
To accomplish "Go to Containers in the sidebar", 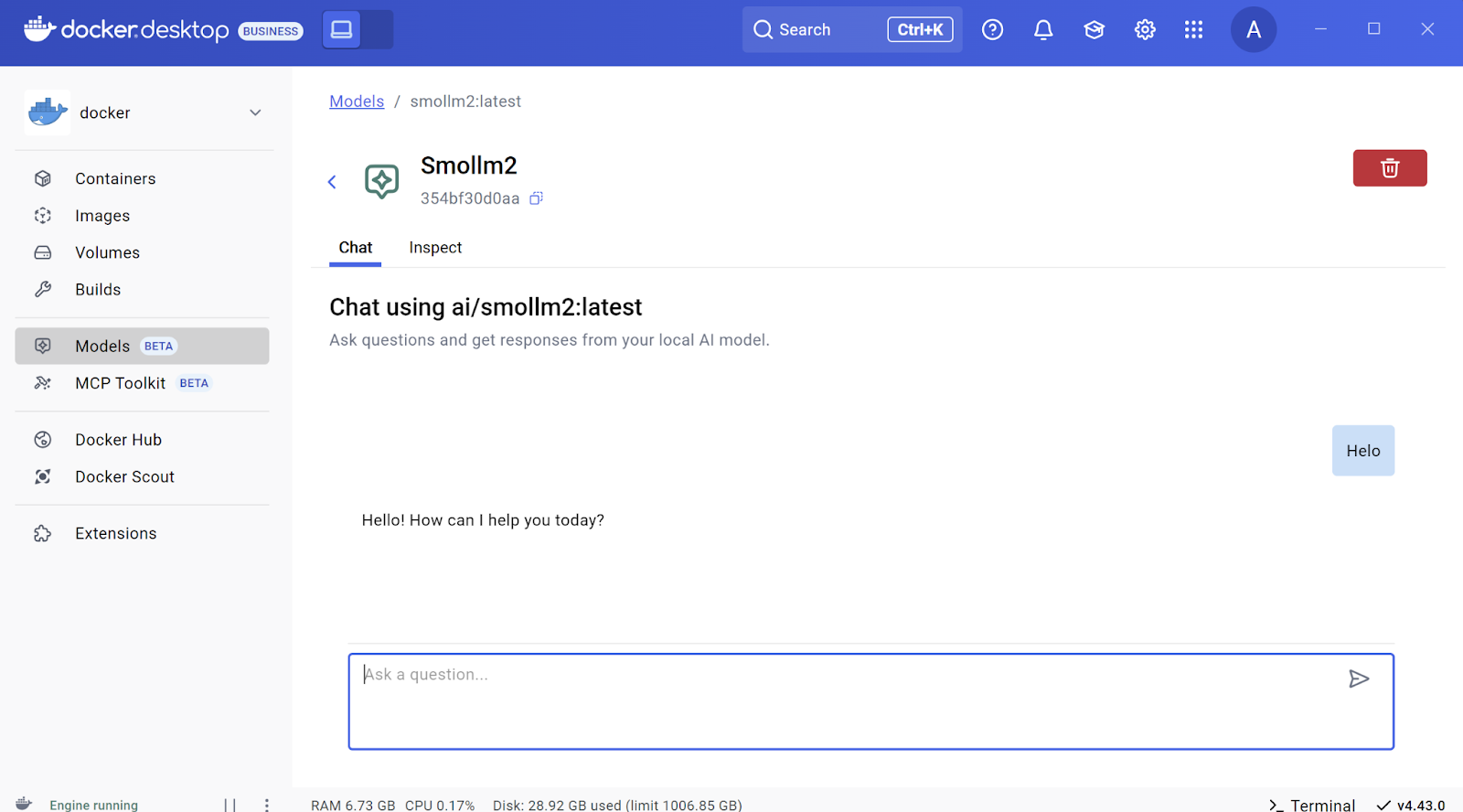I will click(x=143, y=178).
